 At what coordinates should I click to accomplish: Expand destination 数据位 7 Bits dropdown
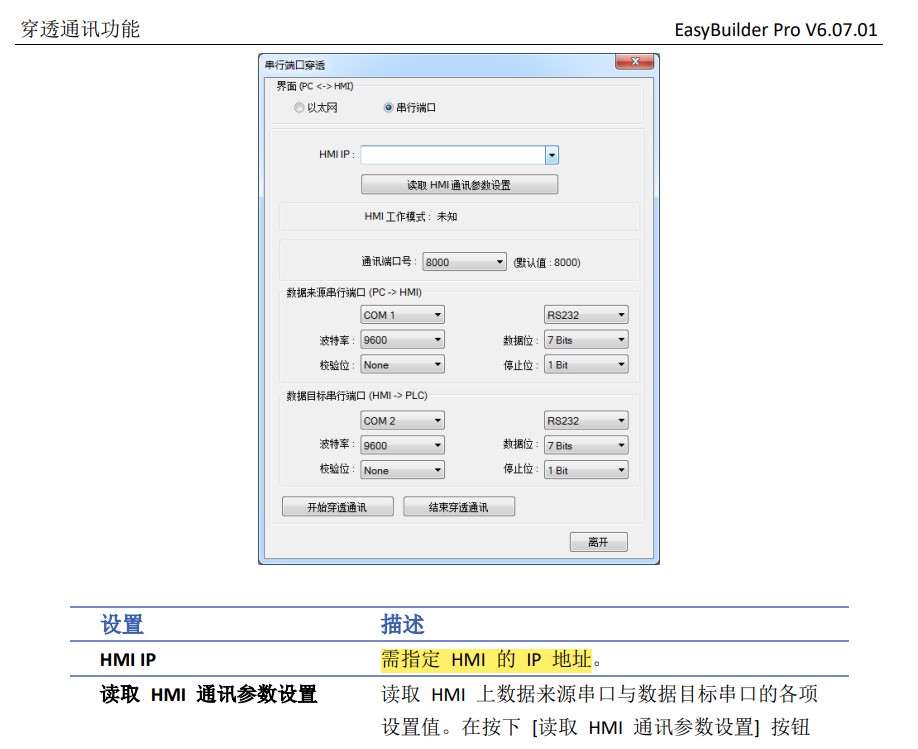click(x=586, y=446)
